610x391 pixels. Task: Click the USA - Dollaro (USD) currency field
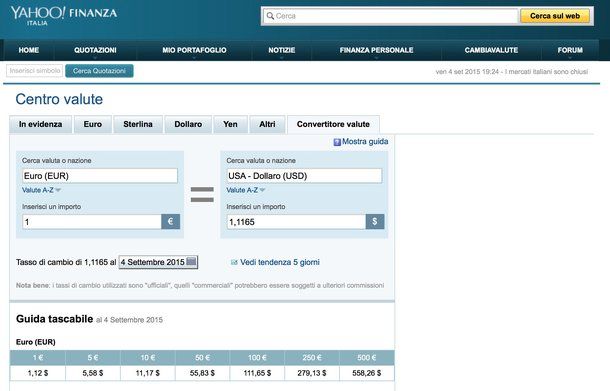[x=304, y=176]
